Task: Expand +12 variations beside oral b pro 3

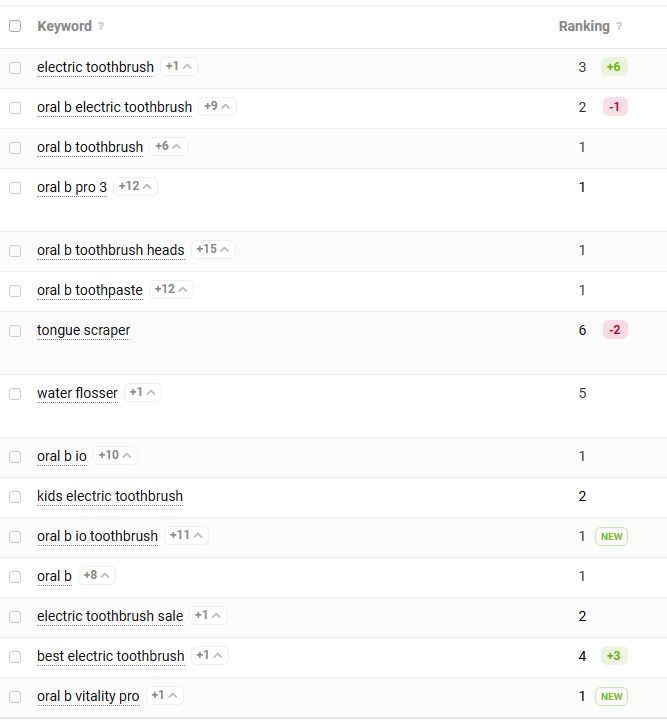Action: 135,186
